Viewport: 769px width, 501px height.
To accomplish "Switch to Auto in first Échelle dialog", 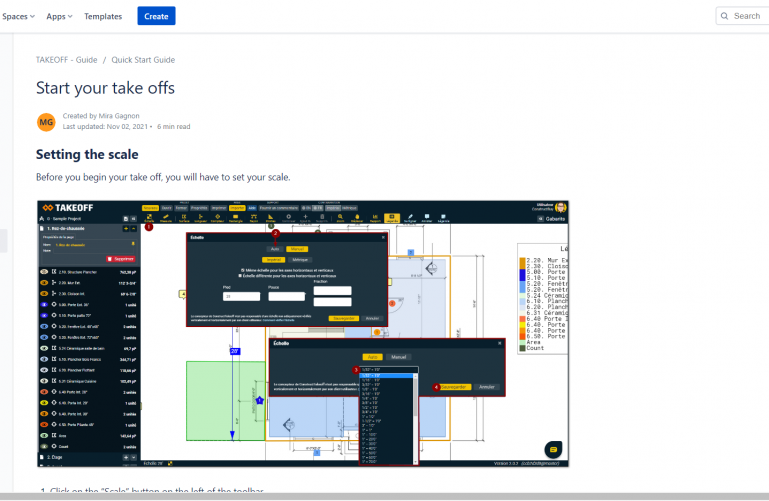I will coord(275,249).
